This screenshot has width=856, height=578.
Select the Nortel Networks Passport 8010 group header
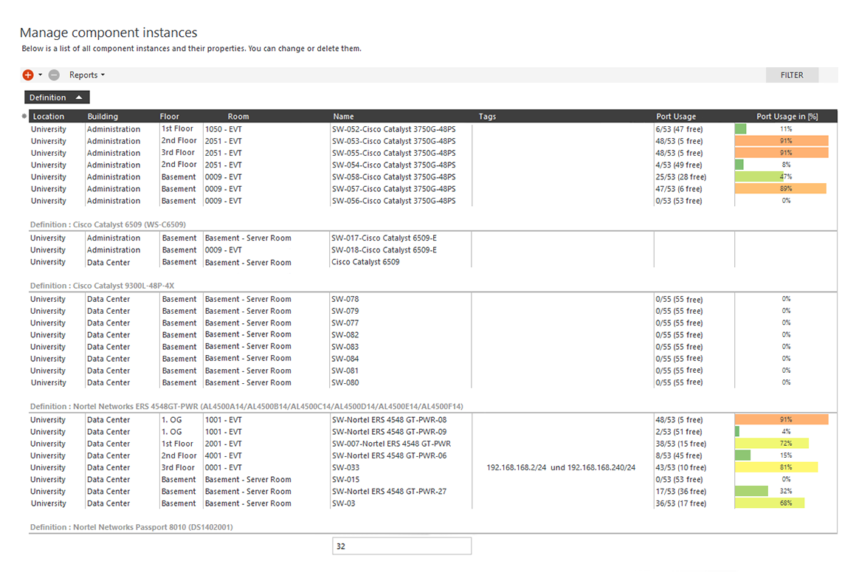click(x=131, y=527)
